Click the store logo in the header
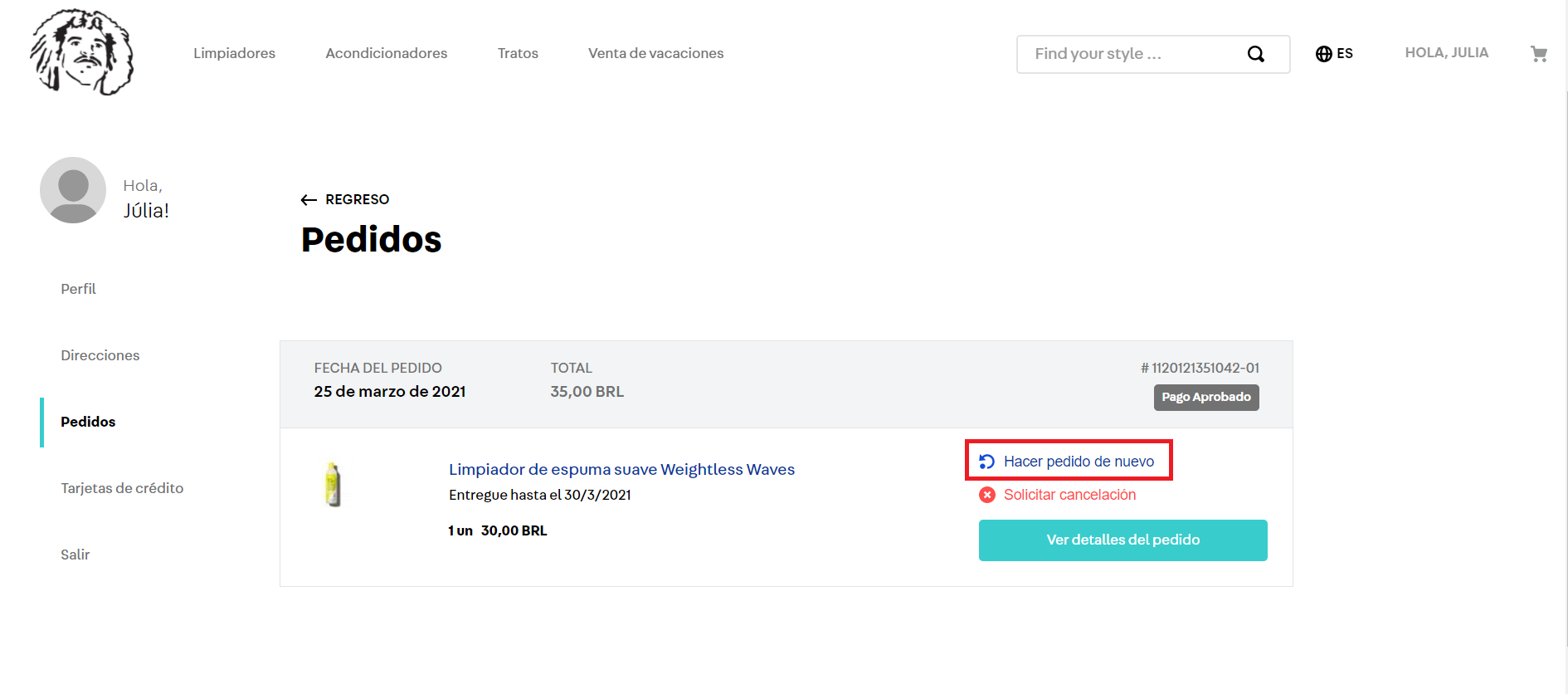The width and height of the screenshot is (1568, 694). [81, 52]
